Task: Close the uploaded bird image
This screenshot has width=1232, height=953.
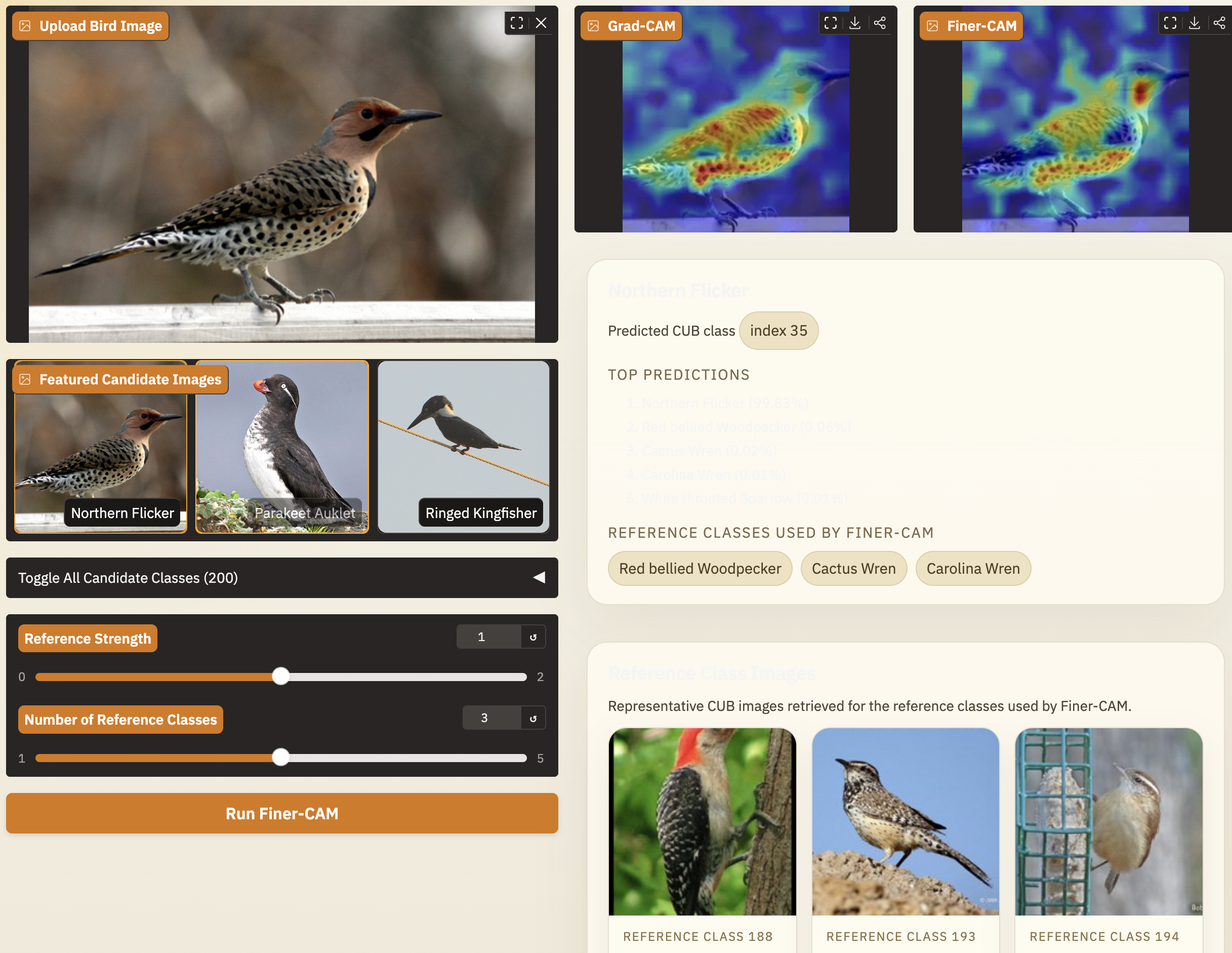Action: [x=541, y=23]
